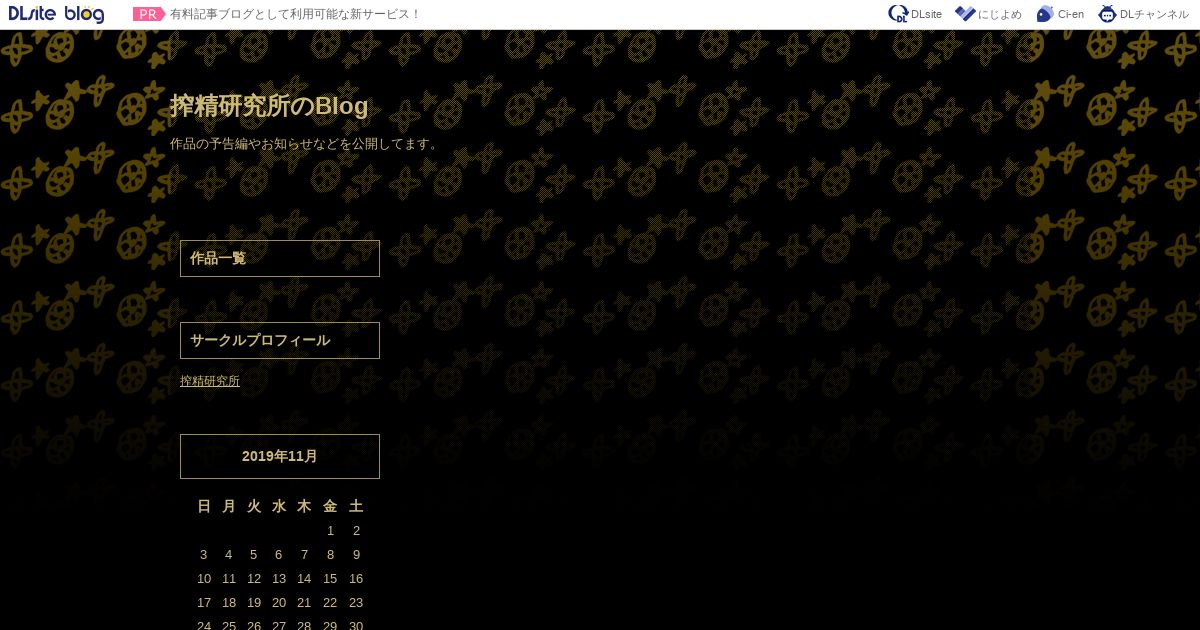This screenshot has height=630, width=1200.
Task: Select calendar date 20
Action: tap(279, 603)
